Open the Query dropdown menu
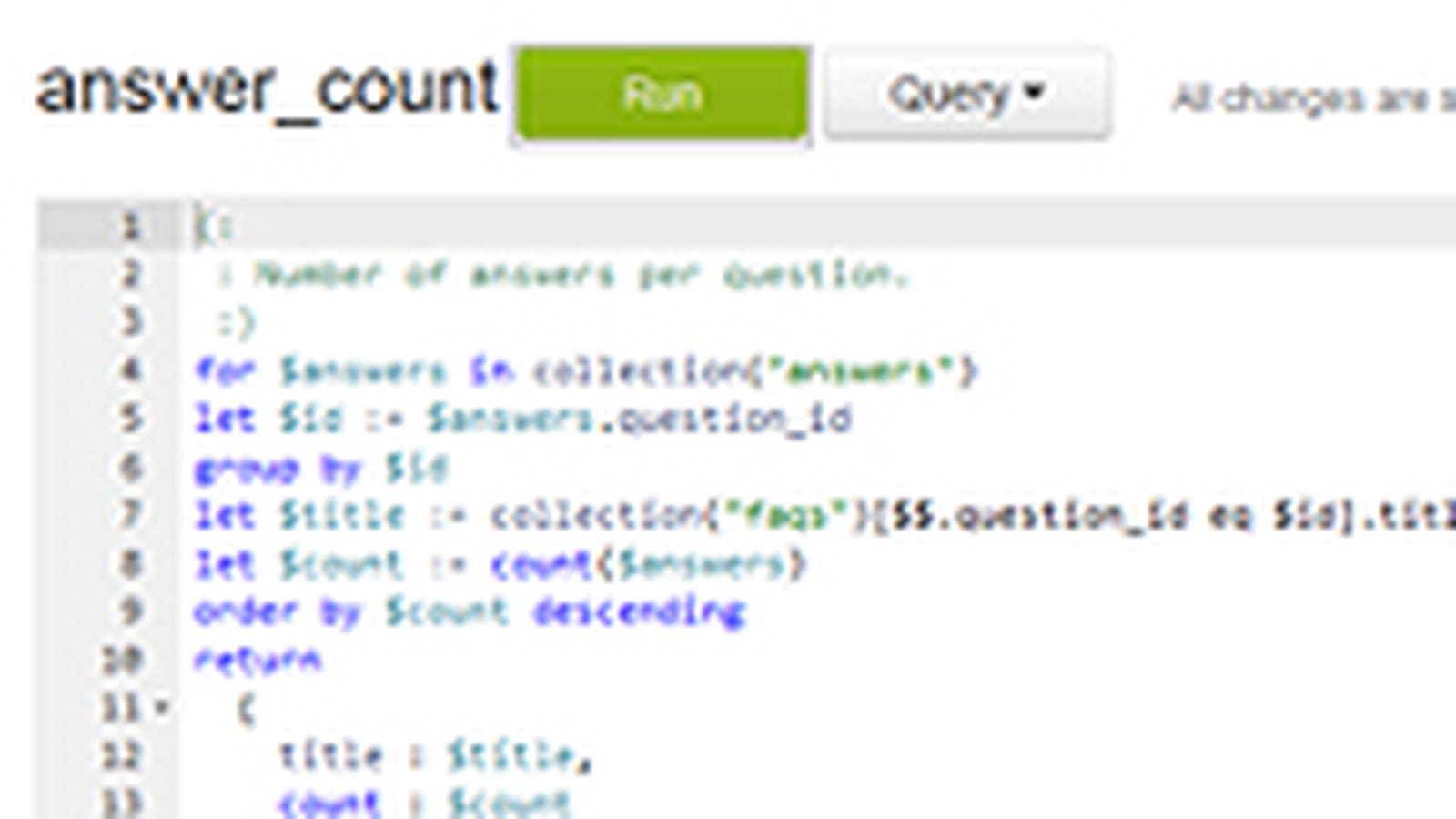Image resolution: width=1456 pixels, height=819 pixels. click(x=966, y=94)
